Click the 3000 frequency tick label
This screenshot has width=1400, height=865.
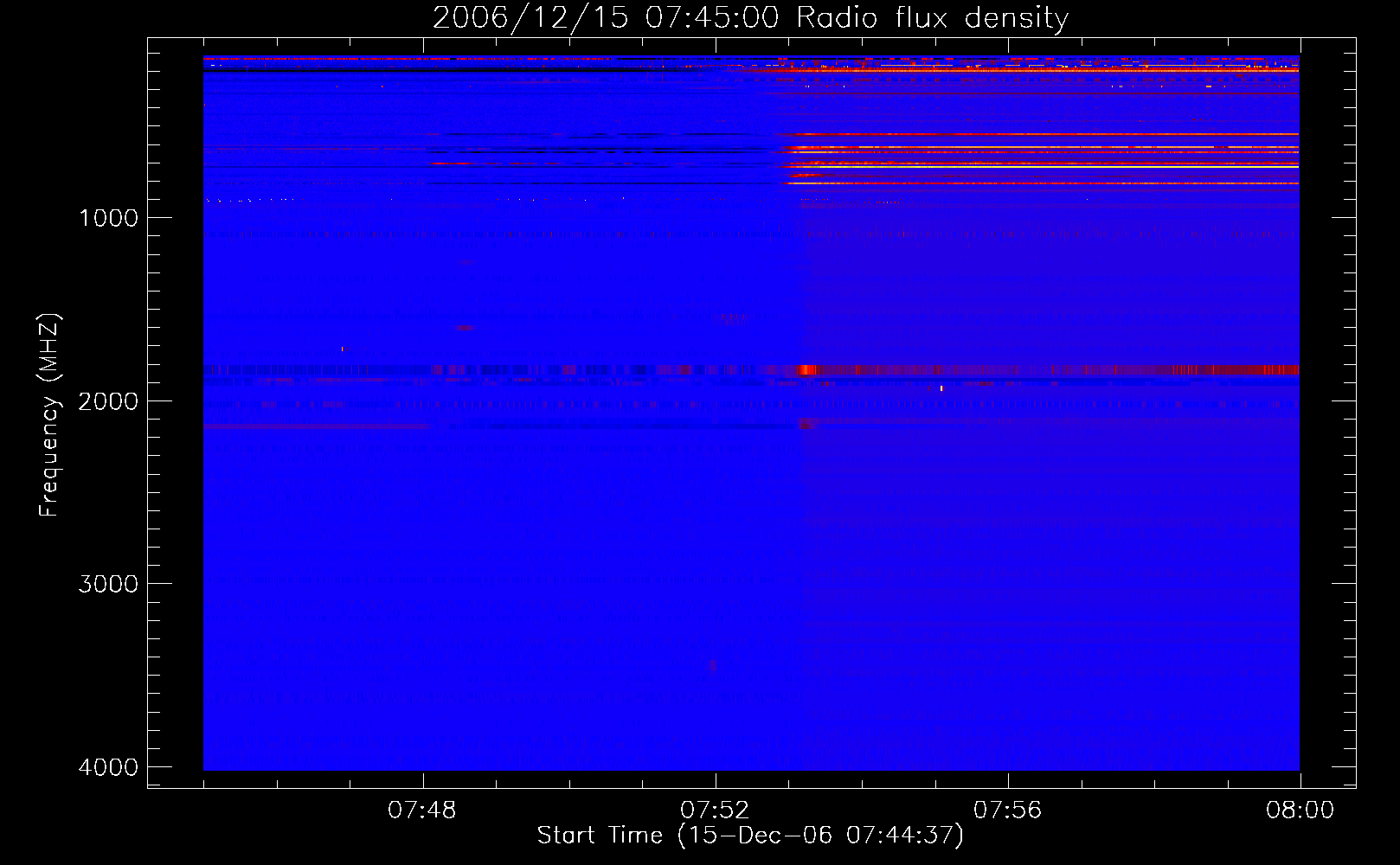tap(108, 584)
